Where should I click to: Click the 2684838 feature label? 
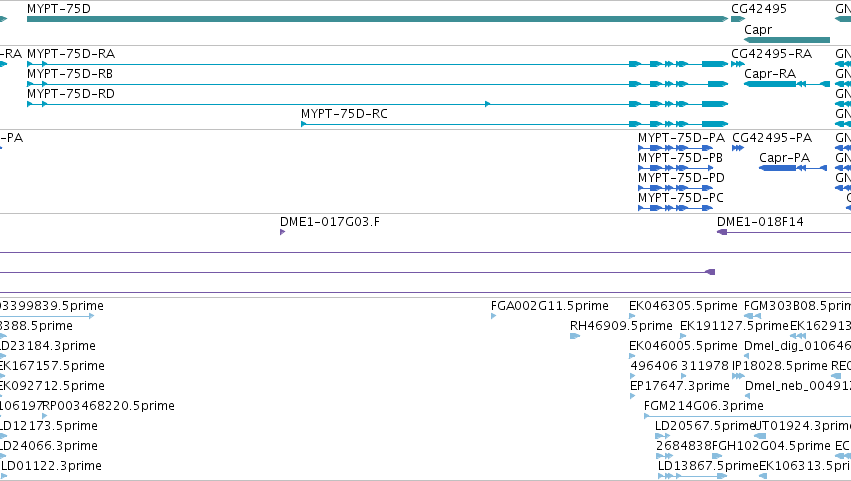coord(684,447)
